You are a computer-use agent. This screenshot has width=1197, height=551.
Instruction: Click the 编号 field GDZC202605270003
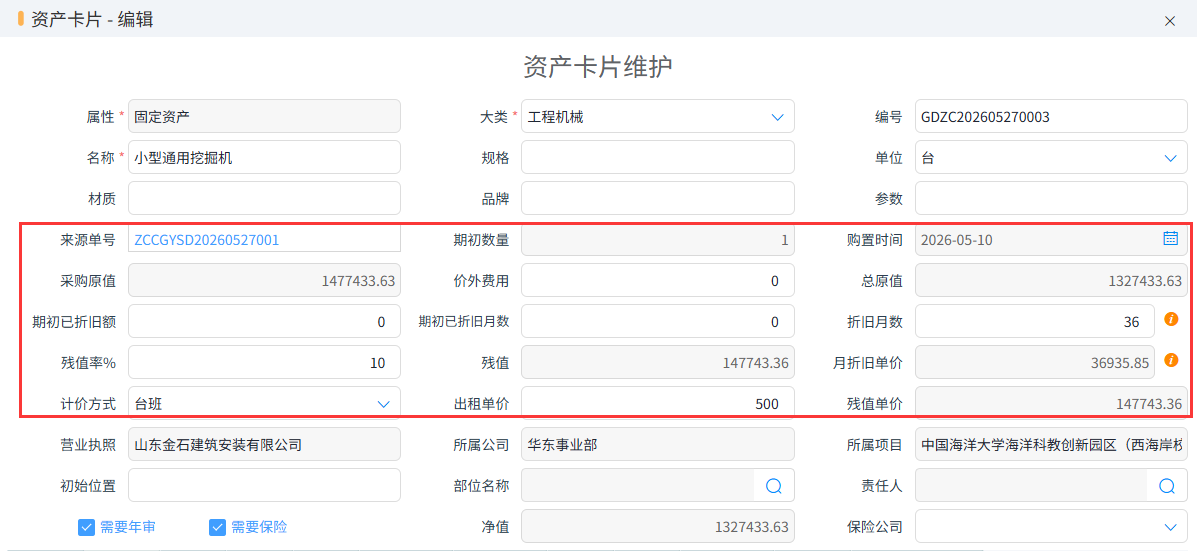pyautogui.click(x=1051, y=117)
